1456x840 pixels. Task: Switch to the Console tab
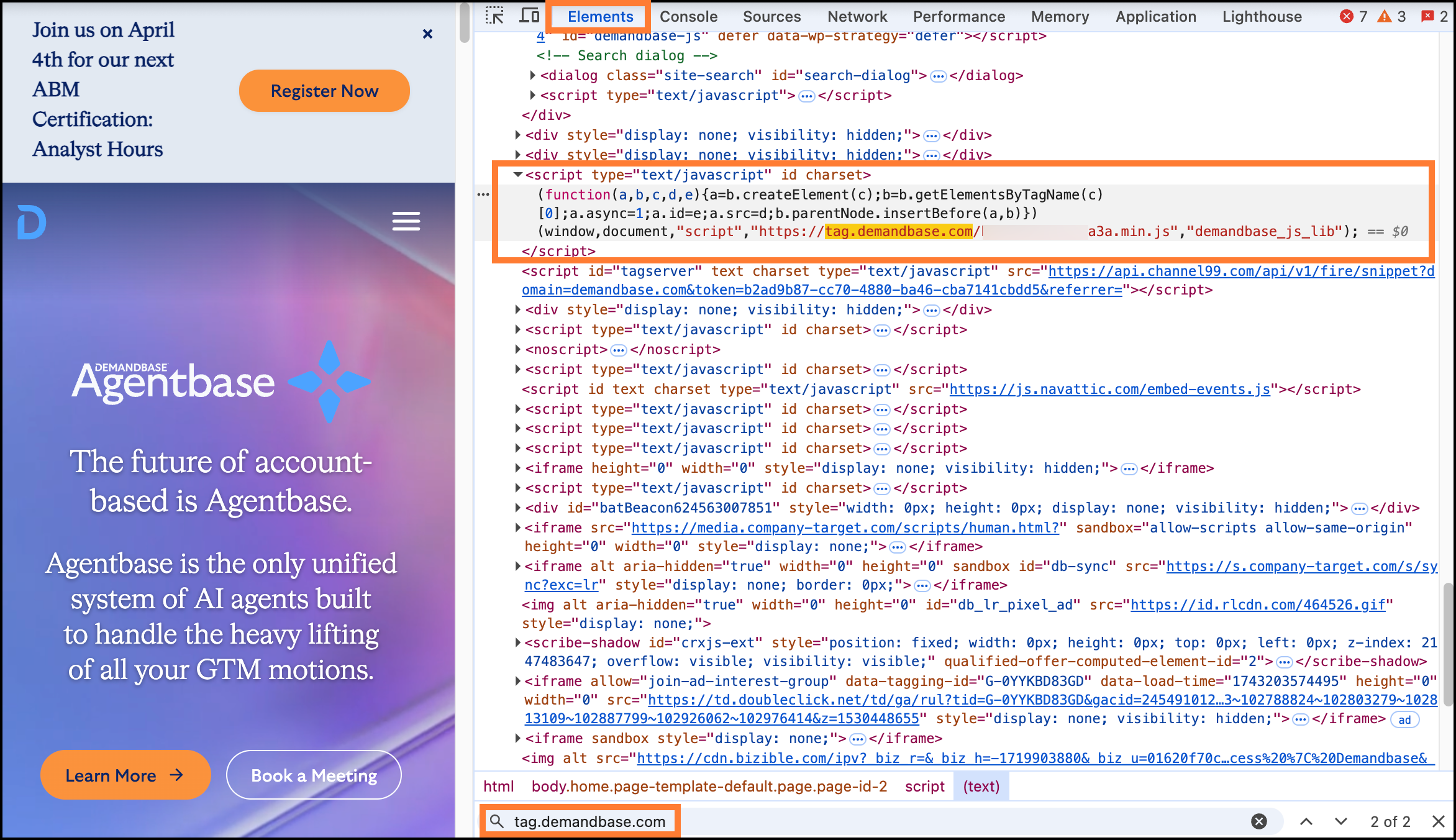tap(688, 17)
